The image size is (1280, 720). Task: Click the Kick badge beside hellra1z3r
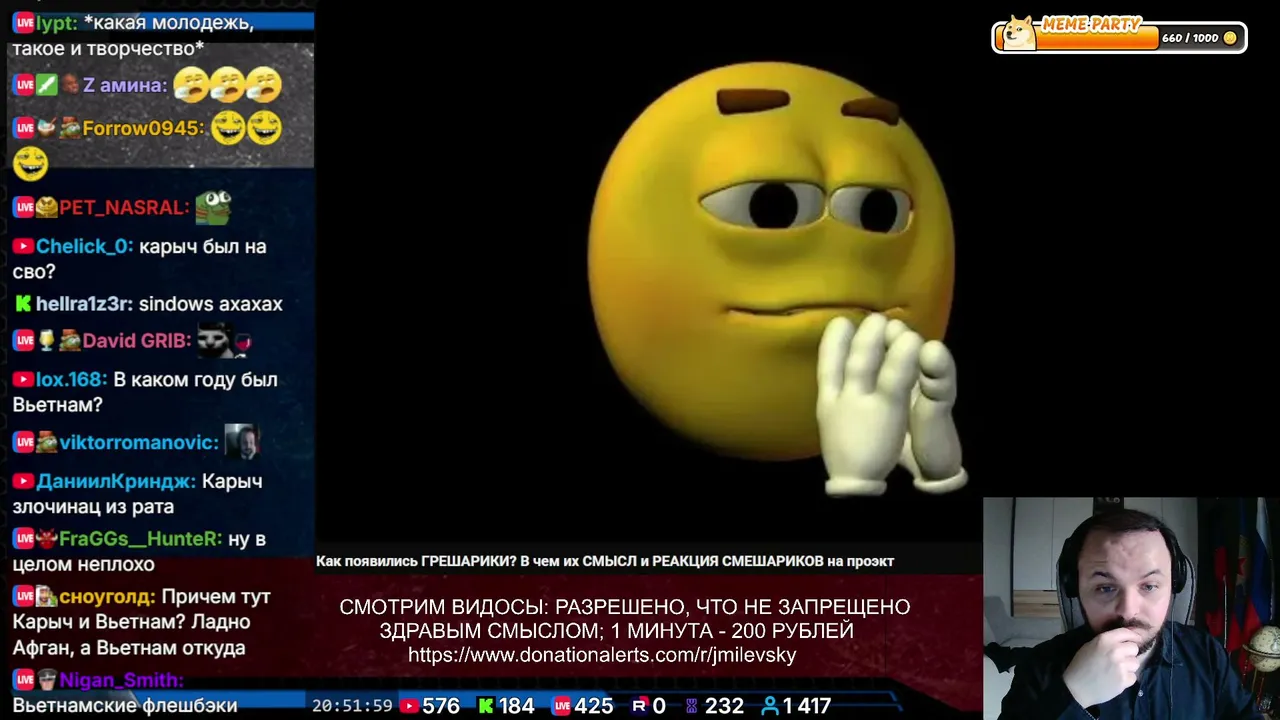pos(22,304)
